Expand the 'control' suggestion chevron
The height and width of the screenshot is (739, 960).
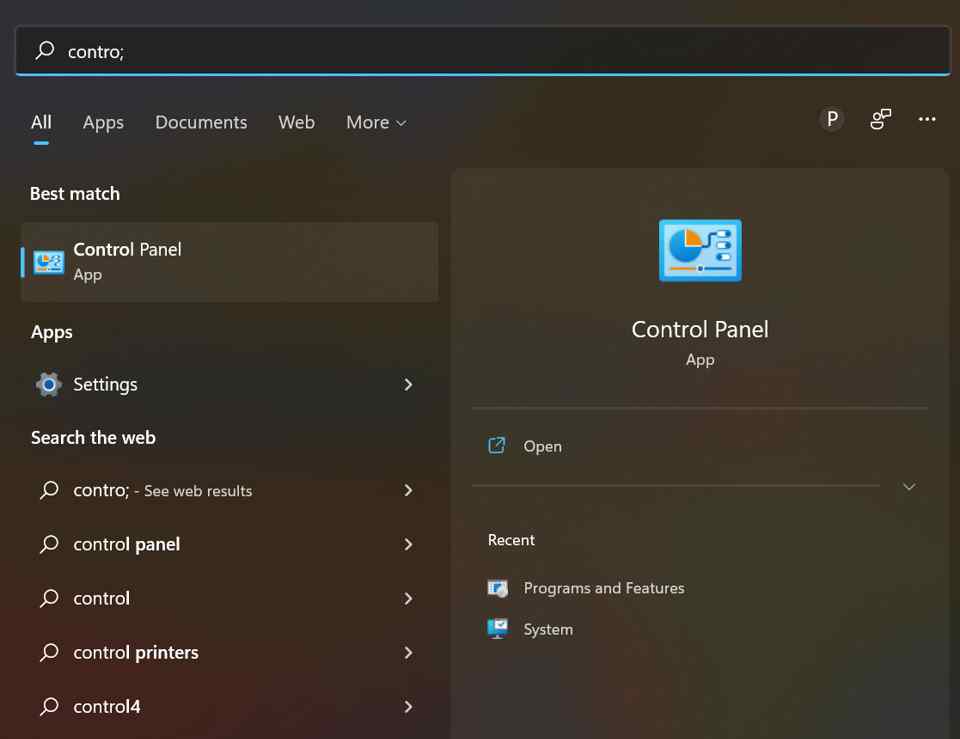(x=408, y=598)
